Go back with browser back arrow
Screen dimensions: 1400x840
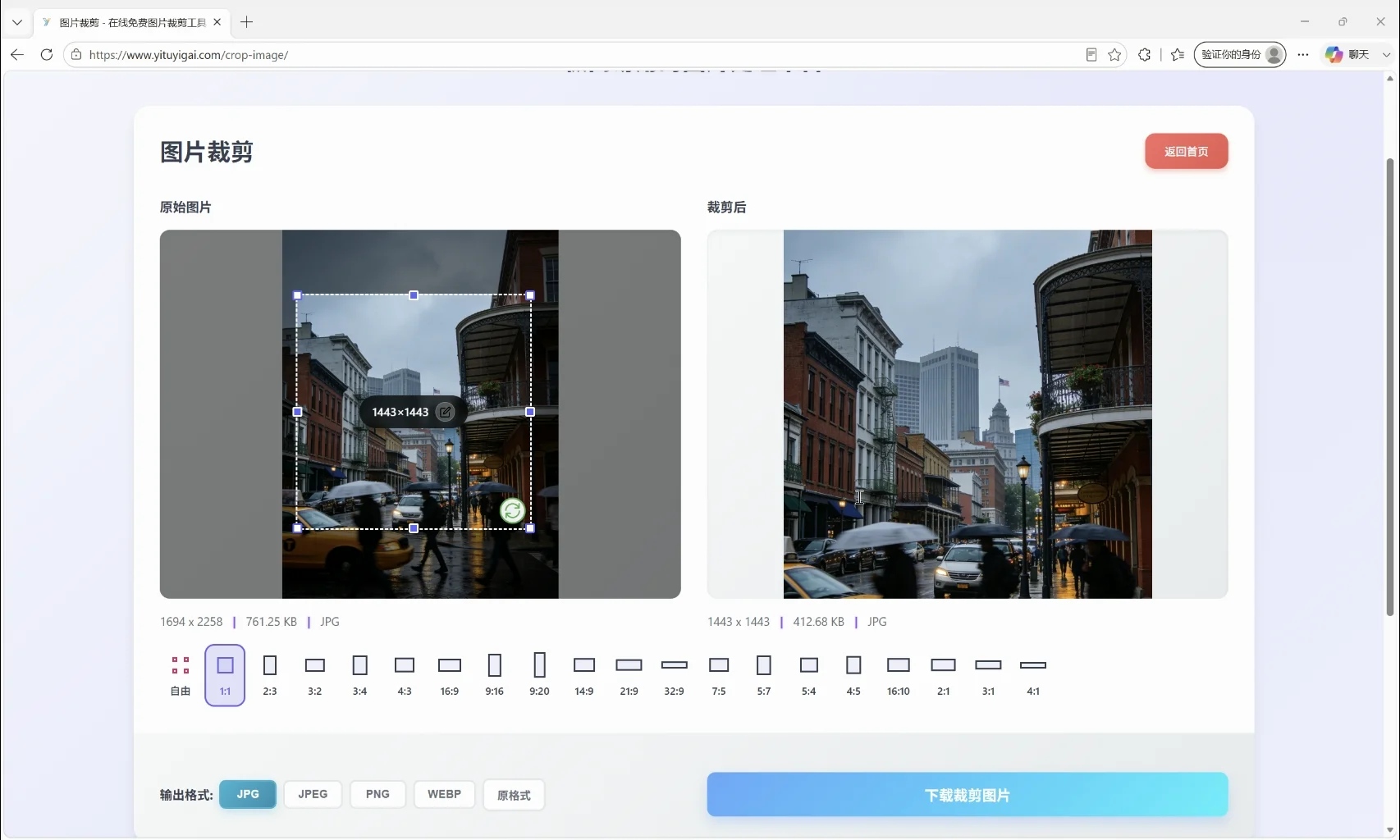click(x=17, y=54)
